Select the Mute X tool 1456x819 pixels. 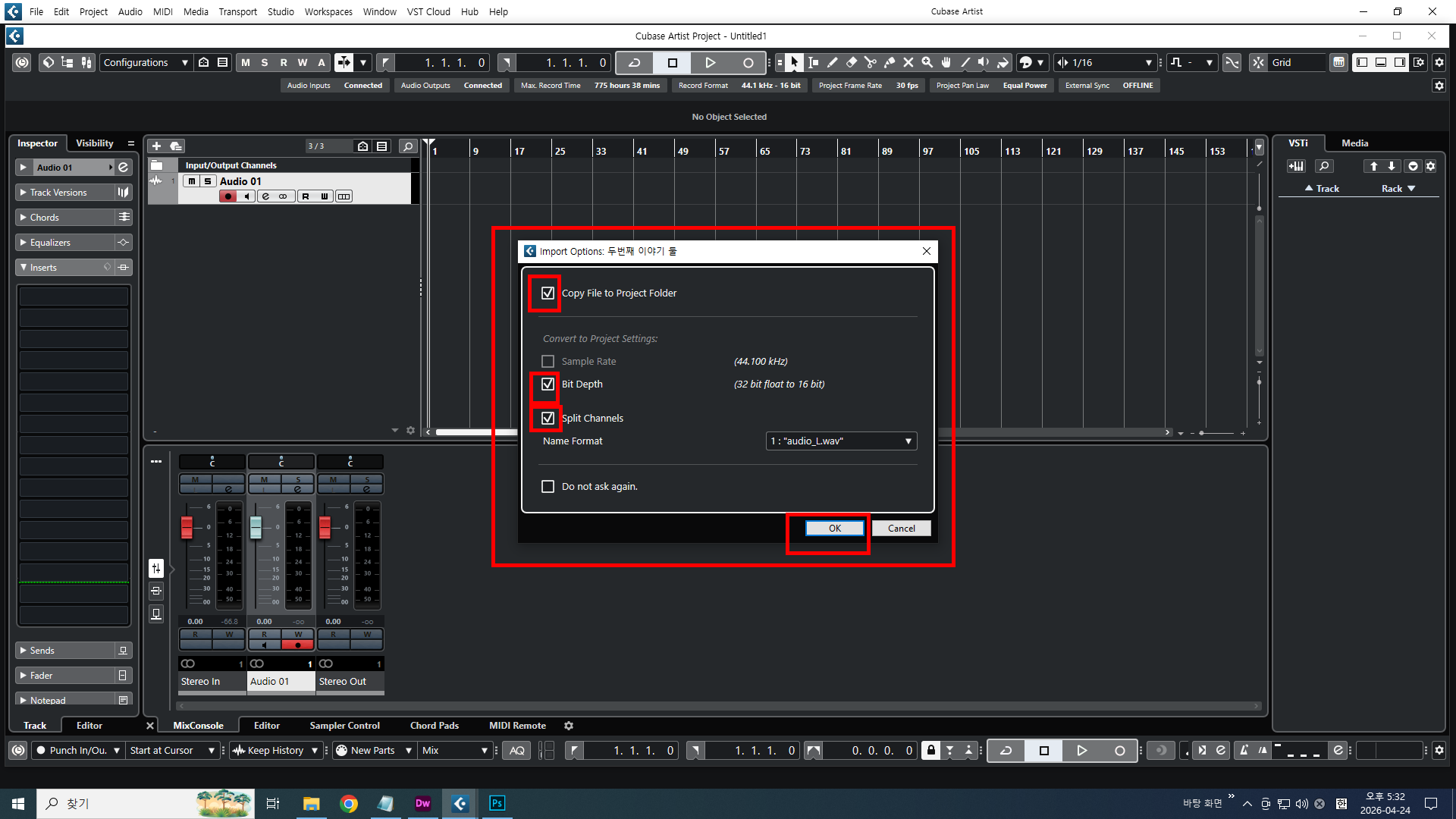pos(908,63)
